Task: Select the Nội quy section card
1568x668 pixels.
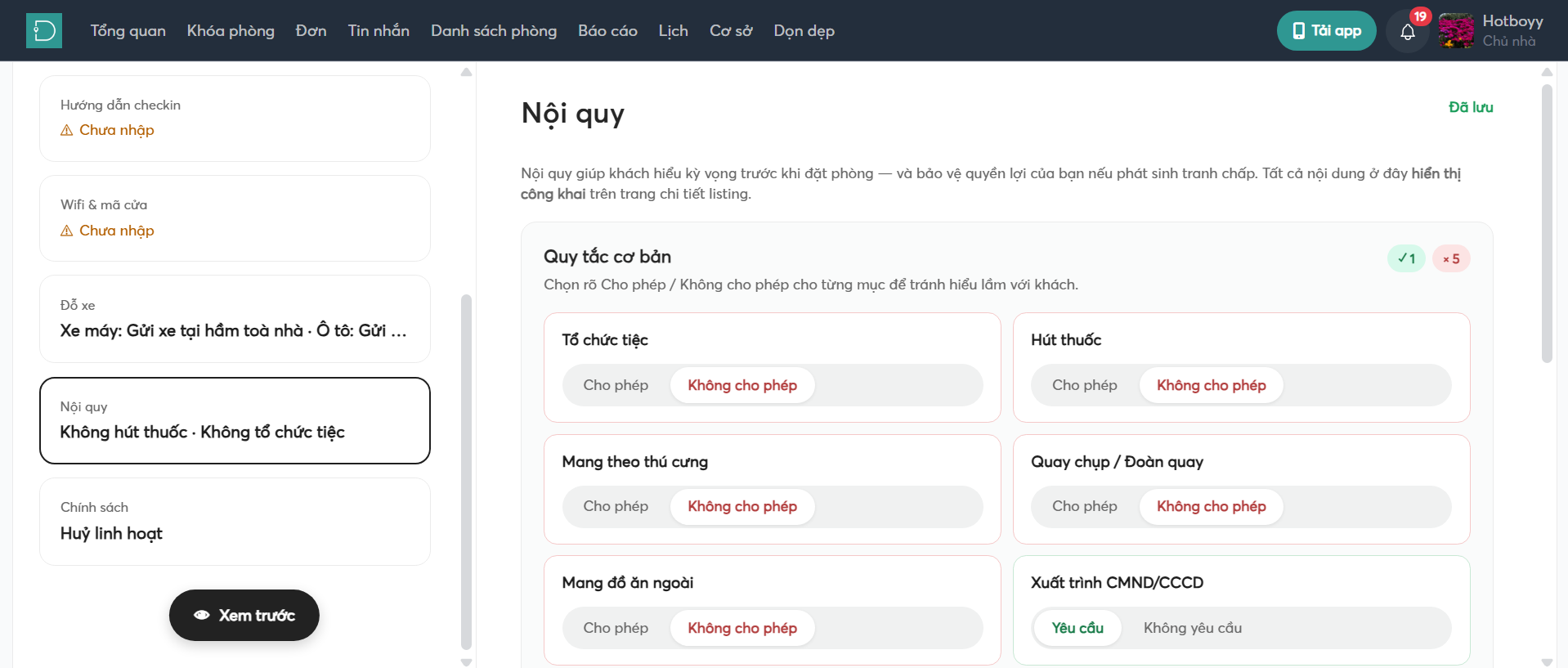Action: point(235,420)
